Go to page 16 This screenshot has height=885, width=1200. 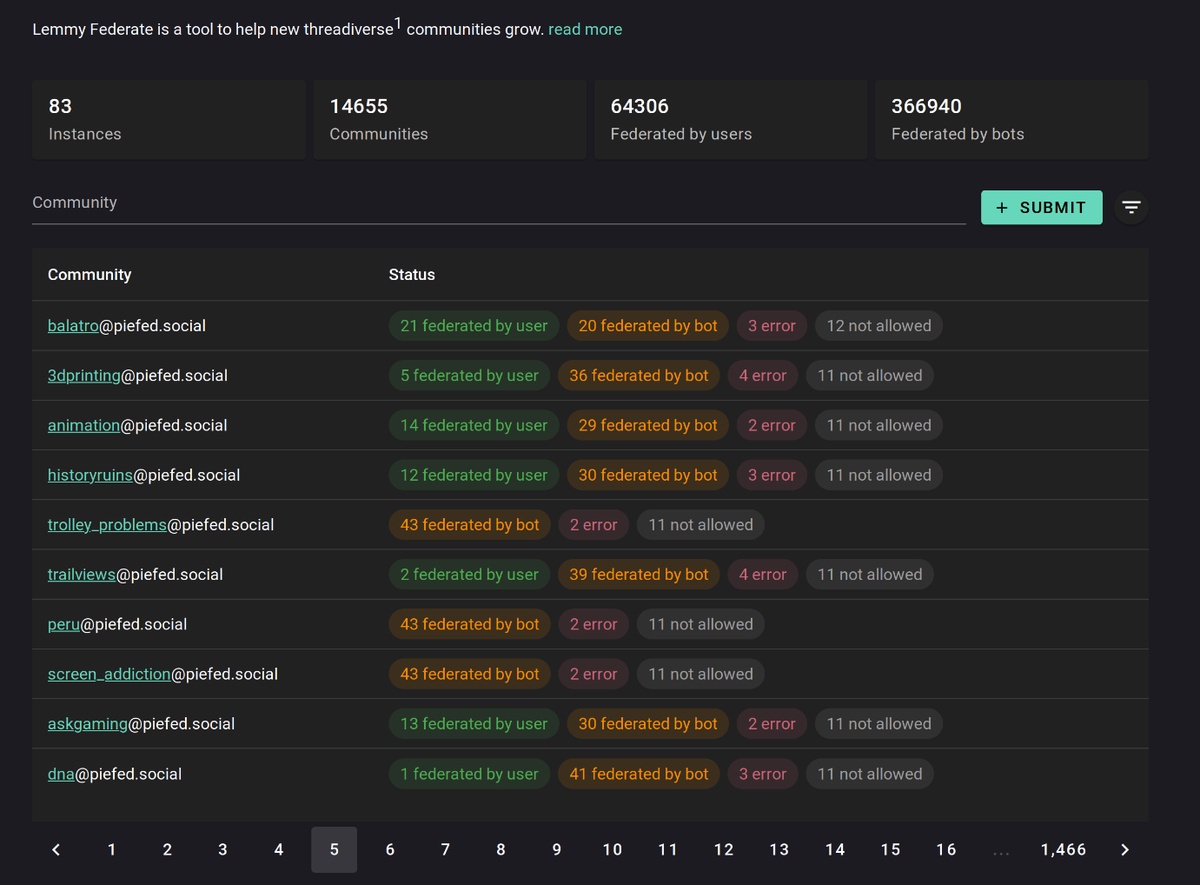point(946,849)
